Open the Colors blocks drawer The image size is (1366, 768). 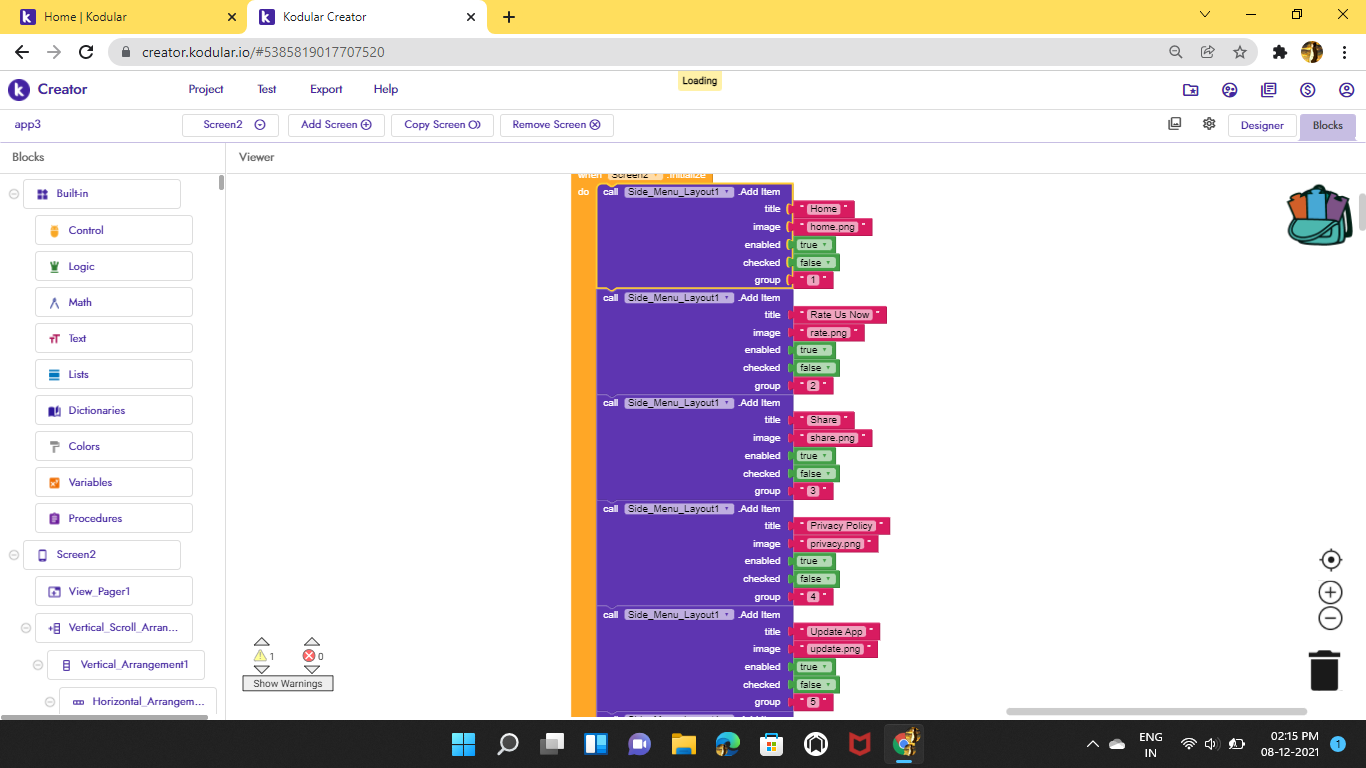(x=113, y=446)
